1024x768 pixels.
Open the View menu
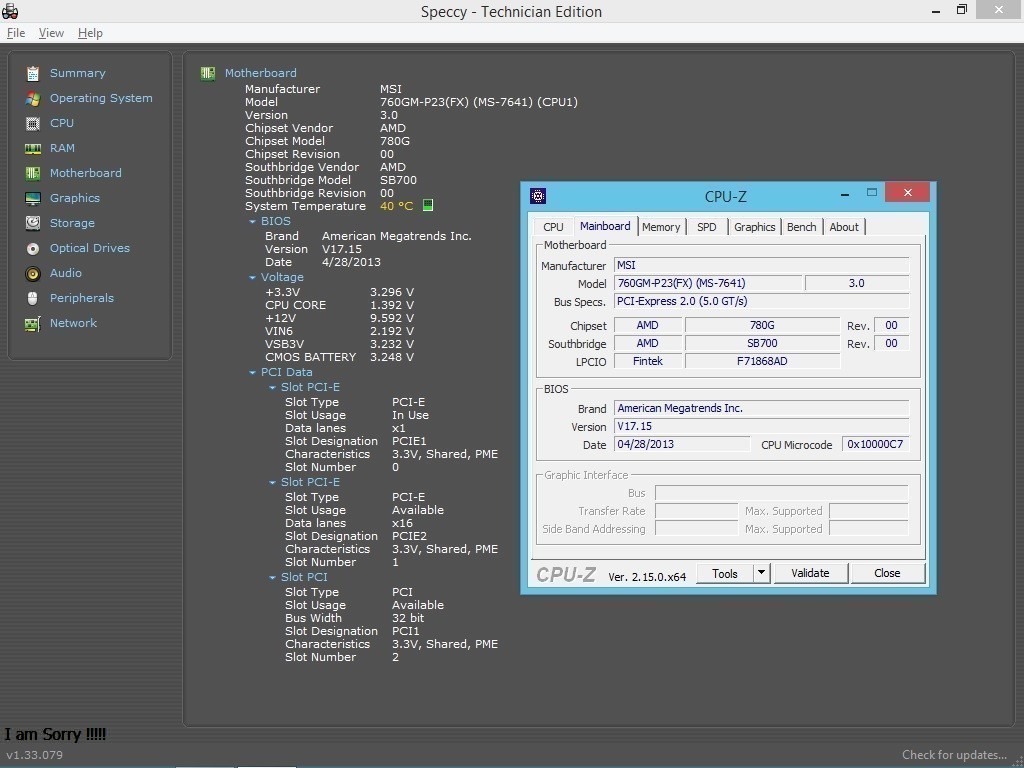click(51, 33)
